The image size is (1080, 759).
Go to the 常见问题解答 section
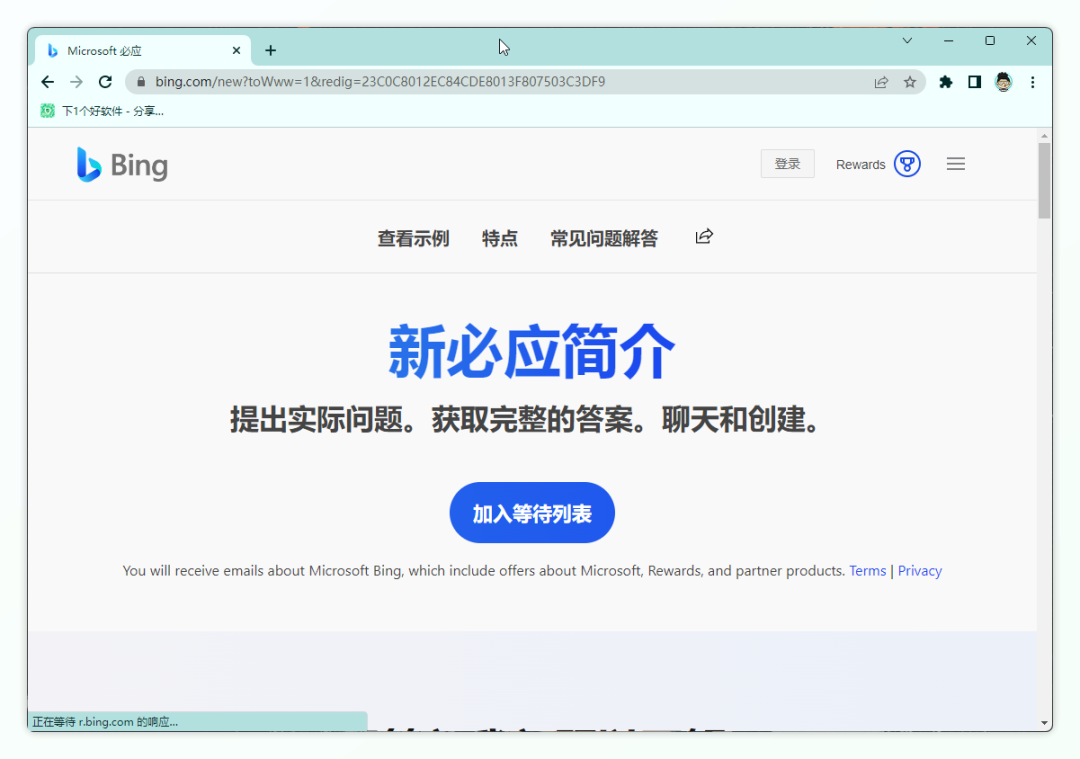point(604,238)
